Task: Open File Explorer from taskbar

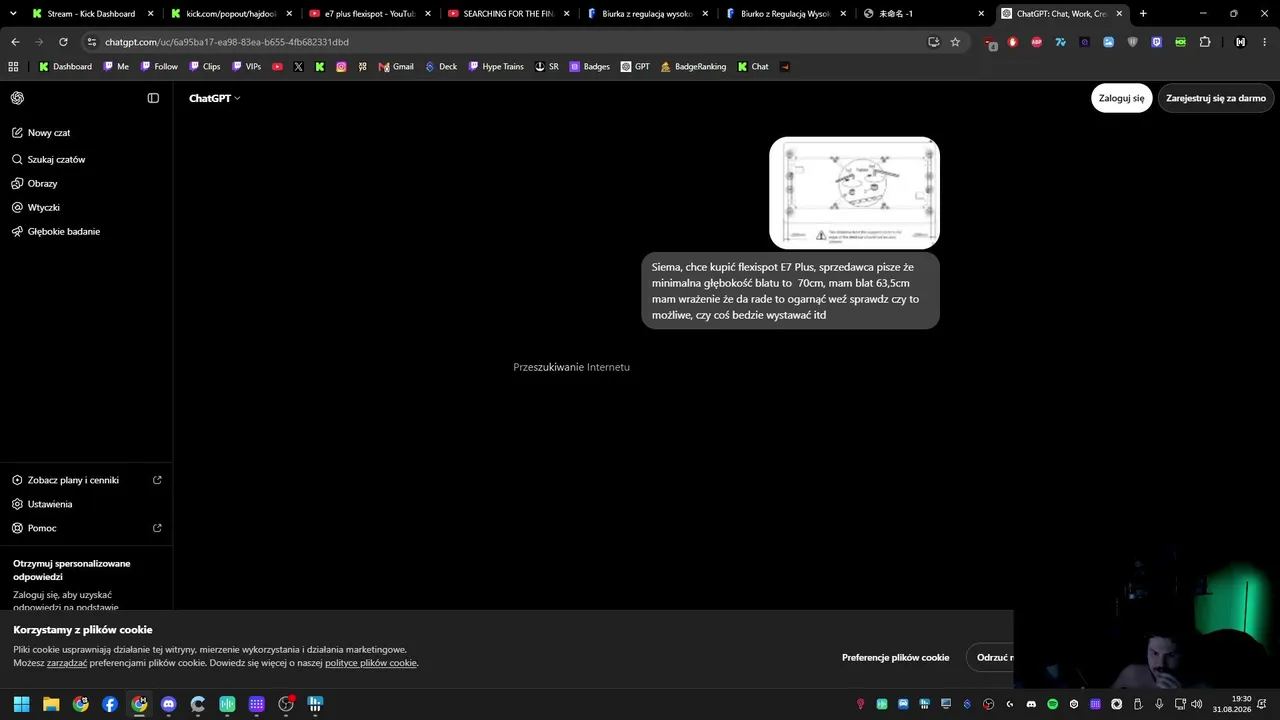Action: click(51, 704)
